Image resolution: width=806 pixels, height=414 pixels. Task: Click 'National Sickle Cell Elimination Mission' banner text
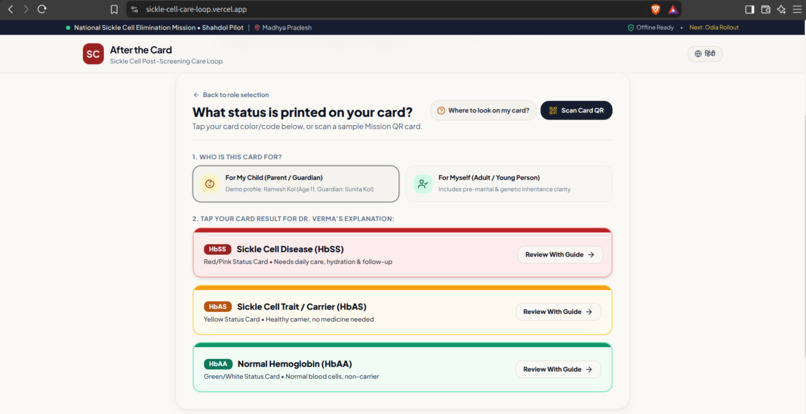pyautogui.click(x=135, y=28)
